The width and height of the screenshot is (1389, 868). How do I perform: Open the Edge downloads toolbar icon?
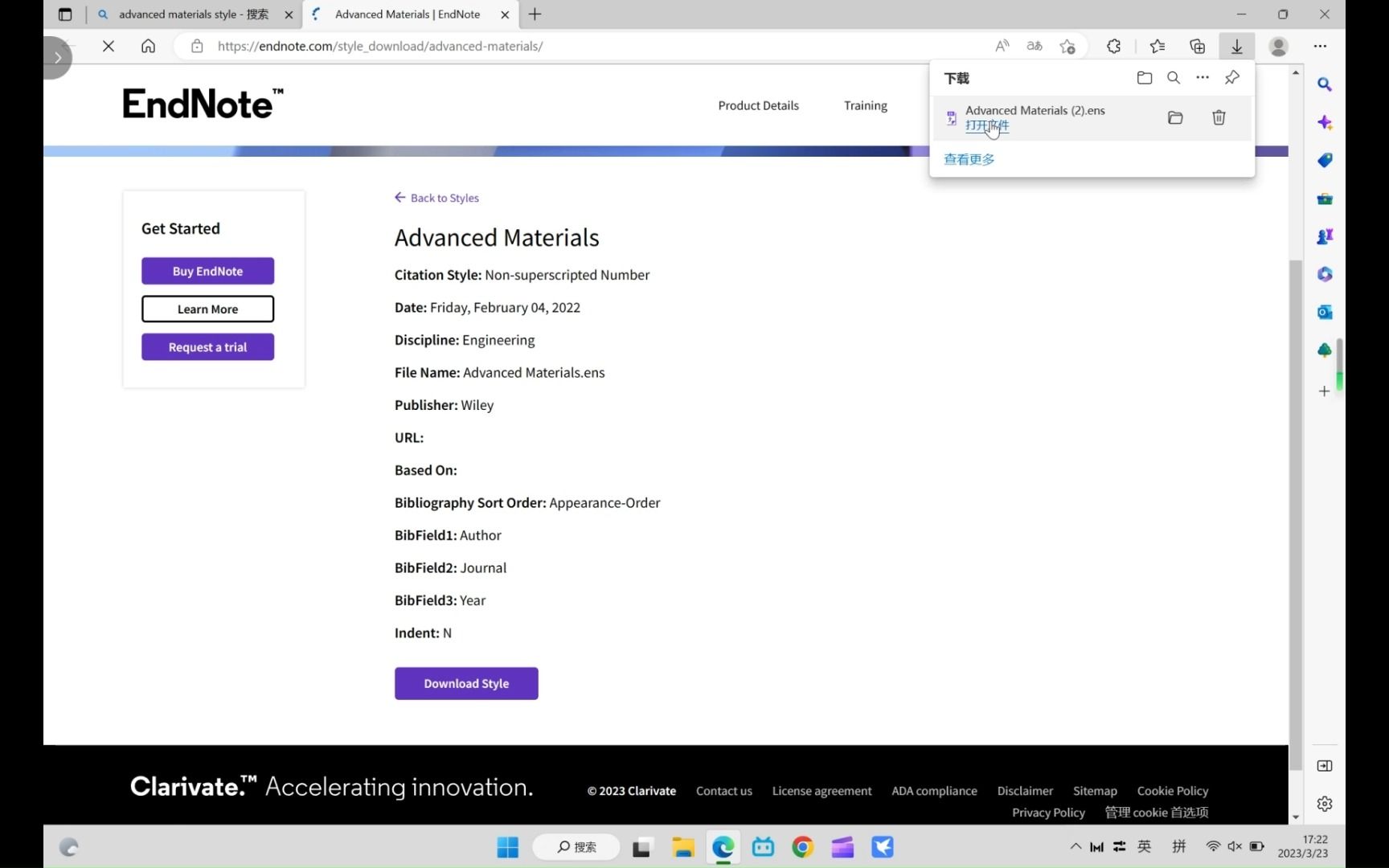1236,46
